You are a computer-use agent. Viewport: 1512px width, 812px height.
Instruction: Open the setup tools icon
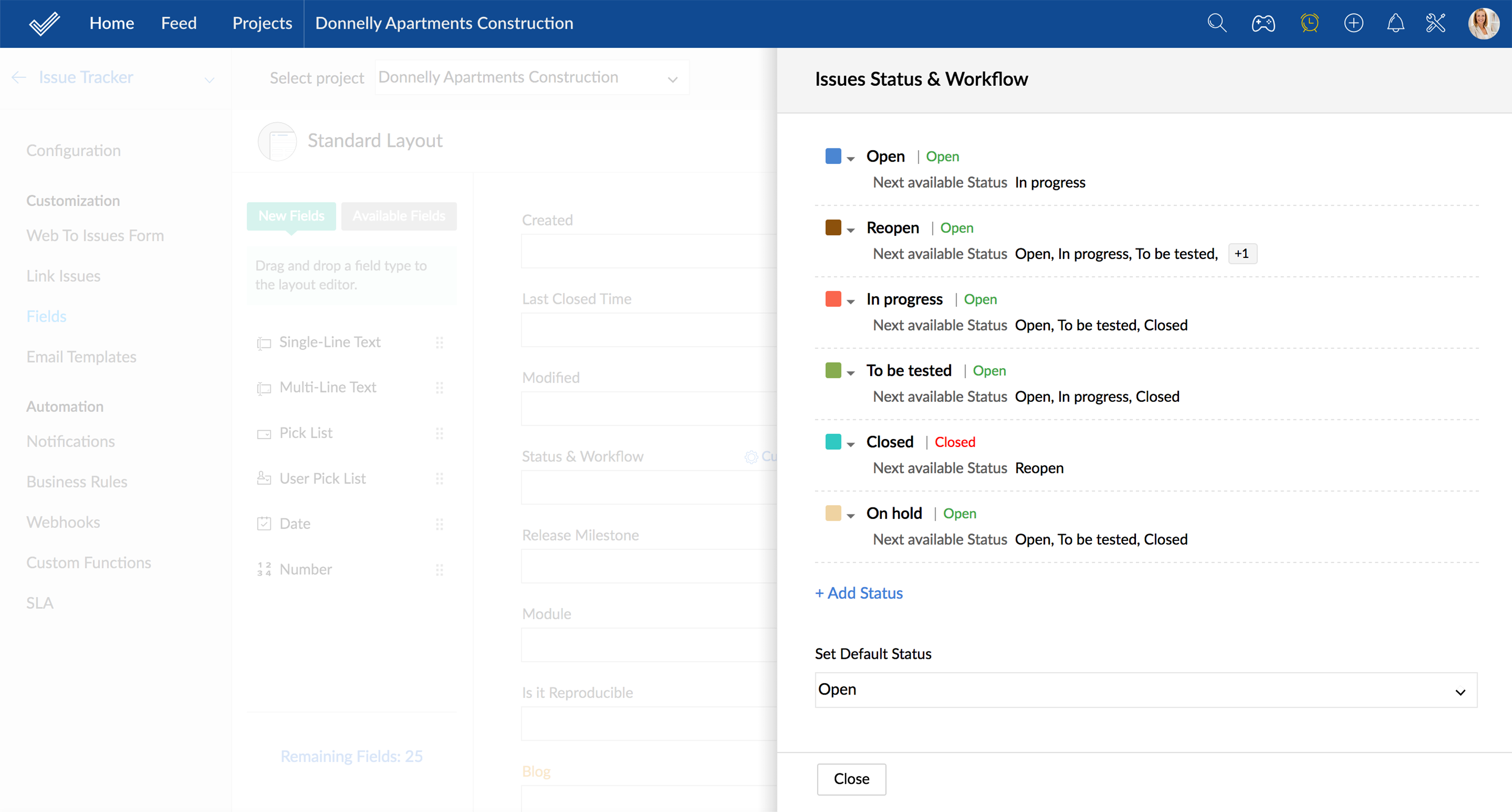point(1436,23)
